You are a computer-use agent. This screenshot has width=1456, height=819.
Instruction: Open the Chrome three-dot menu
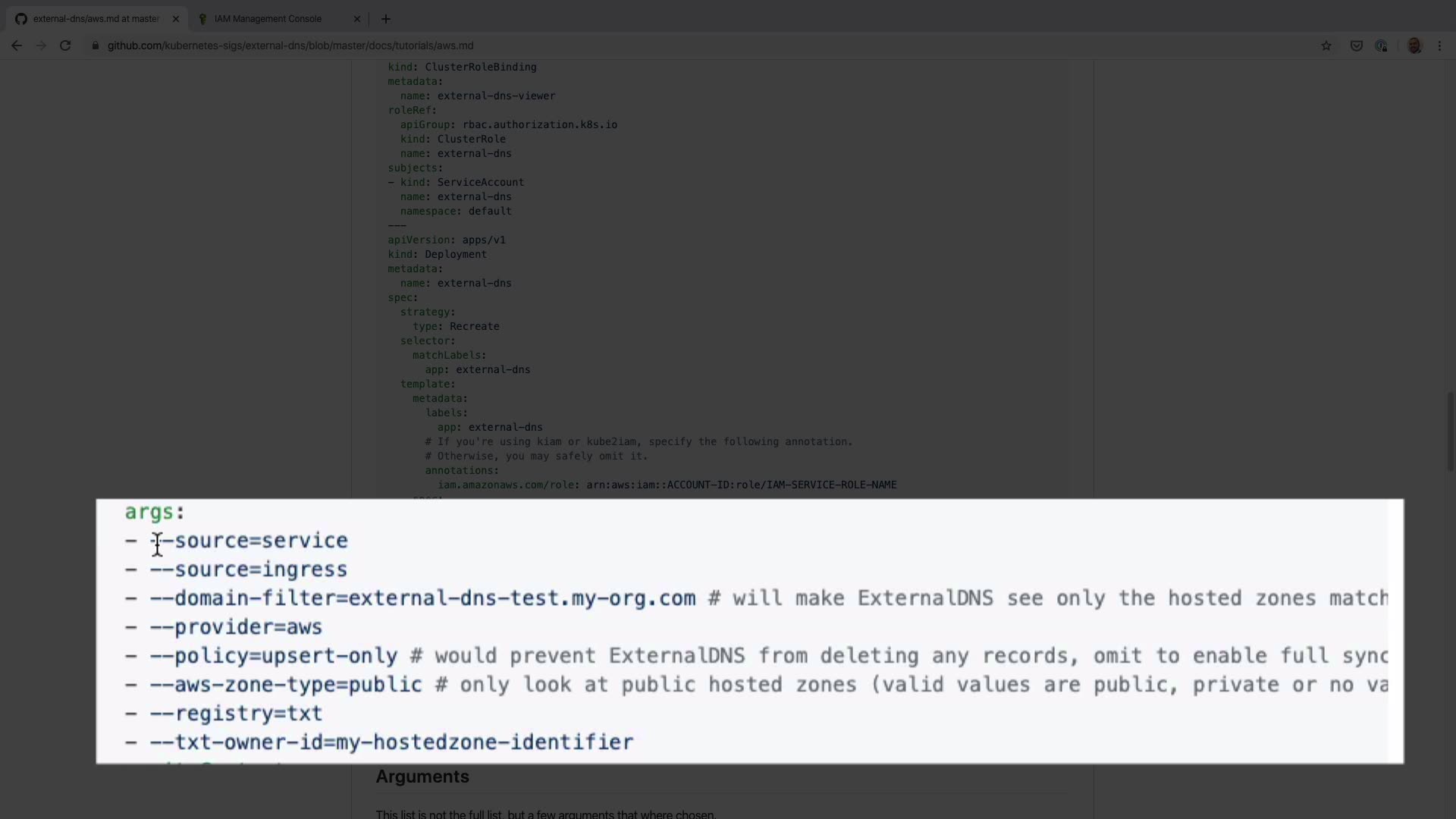1440,45
